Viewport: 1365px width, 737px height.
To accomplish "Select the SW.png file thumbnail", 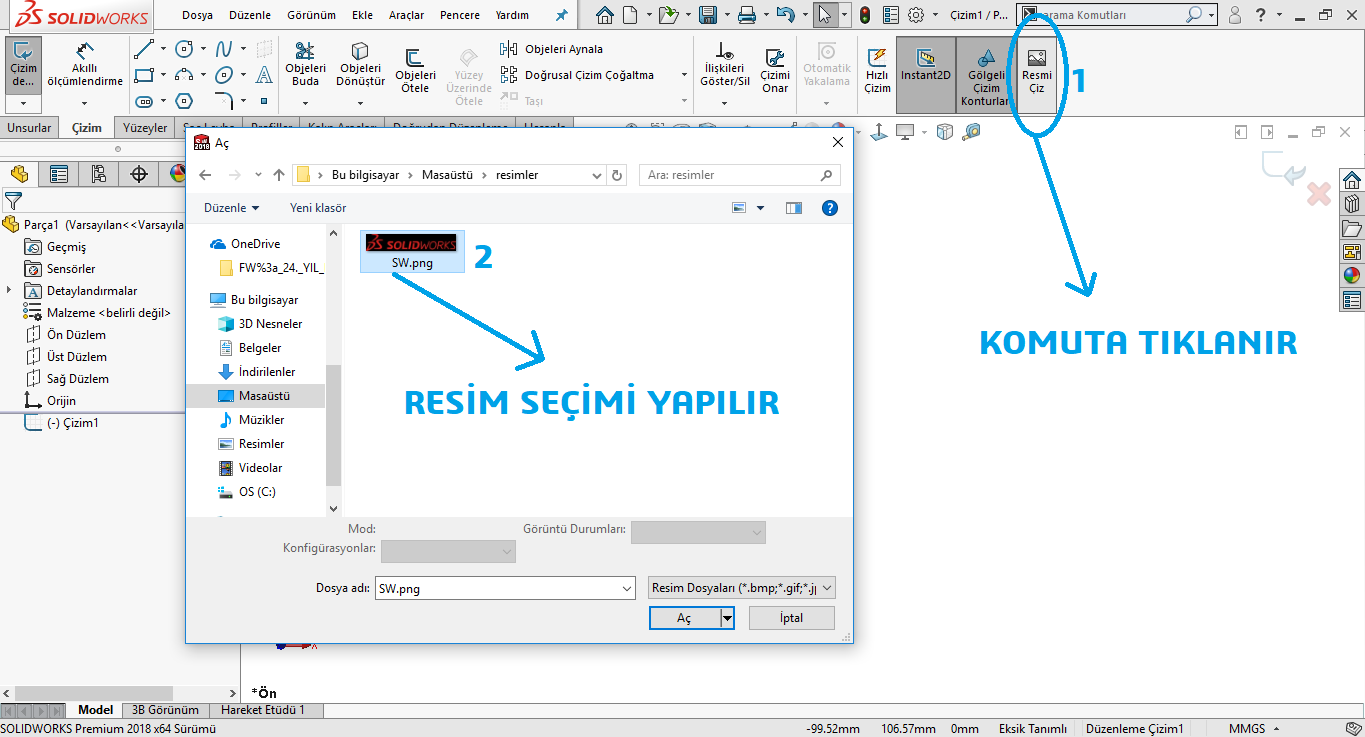I will point(411,251).
